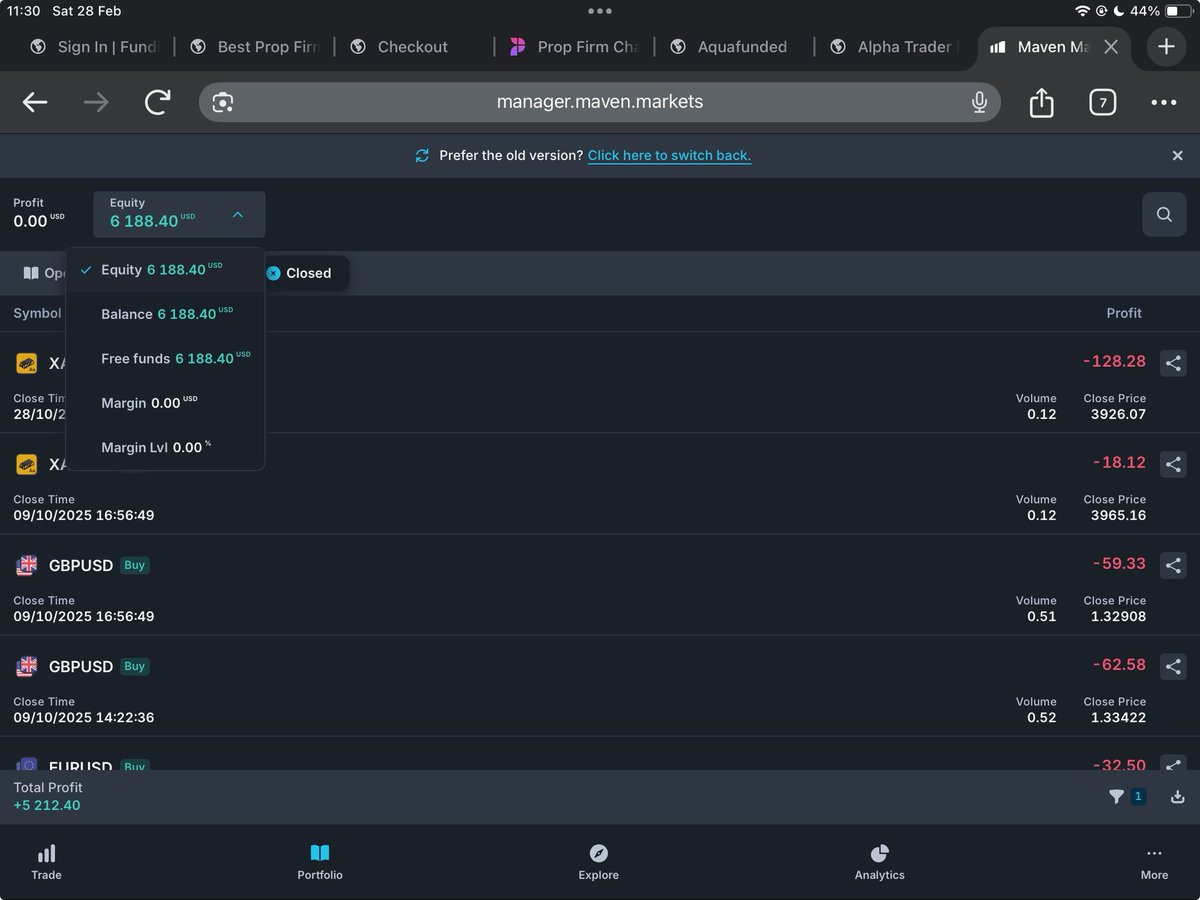Open the Explore bottom tab

point(598,862)
